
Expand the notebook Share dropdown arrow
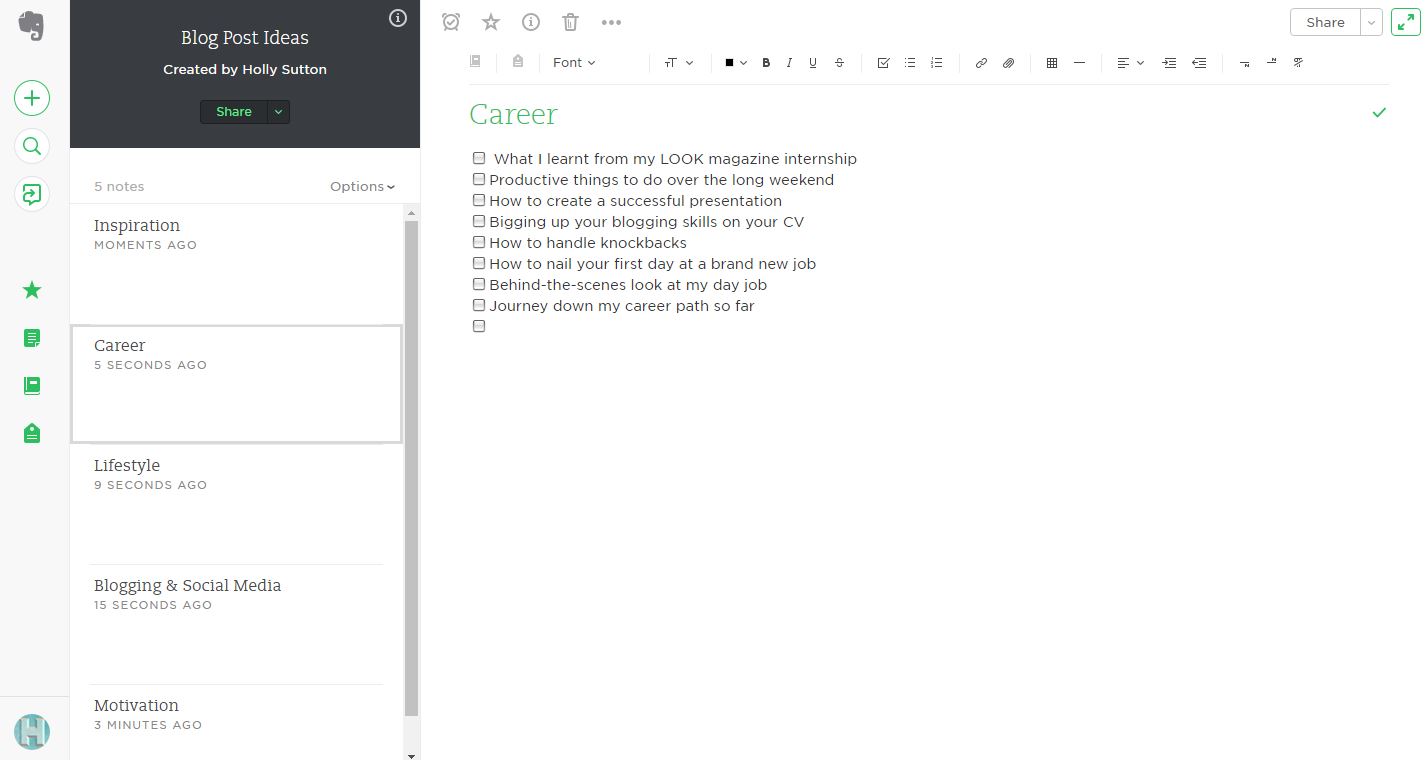(x=278, y=112)
